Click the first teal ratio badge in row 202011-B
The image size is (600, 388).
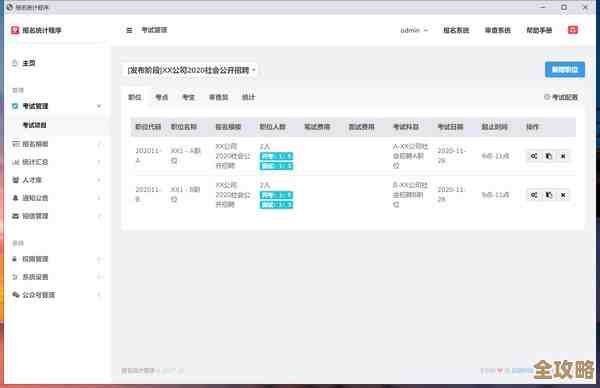[x=276, y=195]
